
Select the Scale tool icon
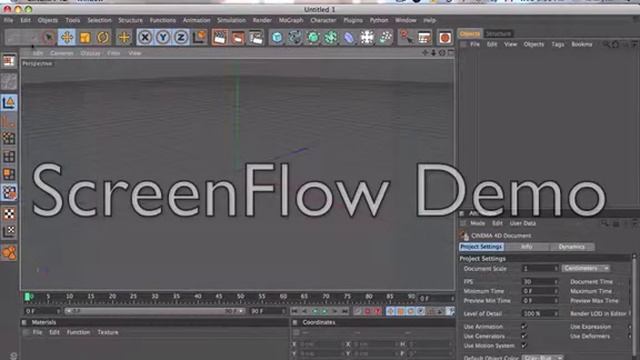point(85,38)
